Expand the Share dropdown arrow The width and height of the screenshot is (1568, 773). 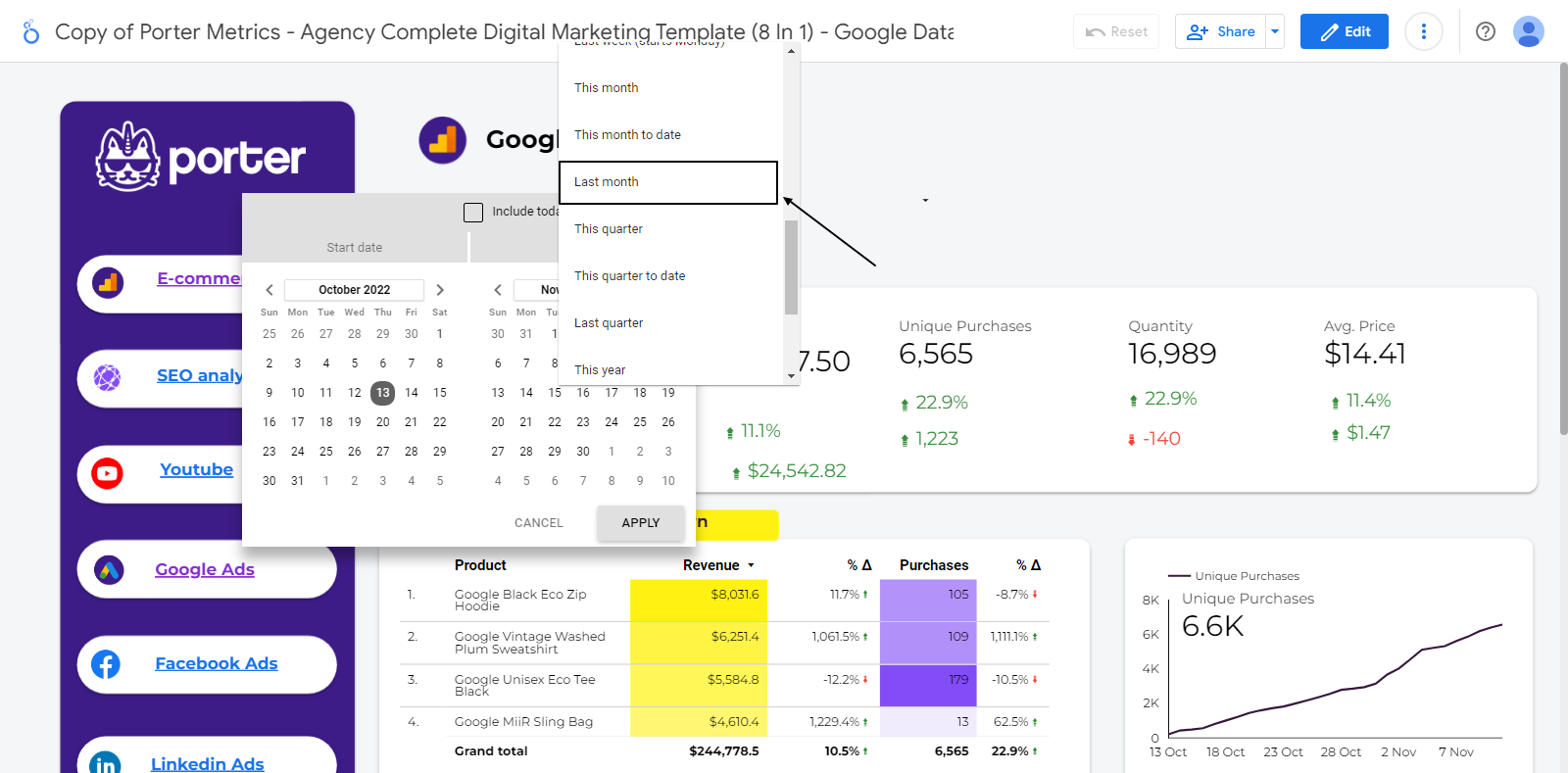click(1275, 31)
